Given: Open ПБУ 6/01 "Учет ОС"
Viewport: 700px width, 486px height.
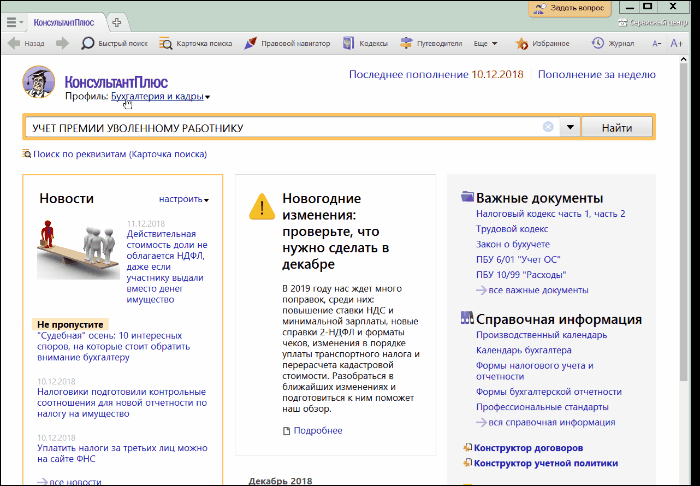Looking at the screenshot, I should pos(518,259).
